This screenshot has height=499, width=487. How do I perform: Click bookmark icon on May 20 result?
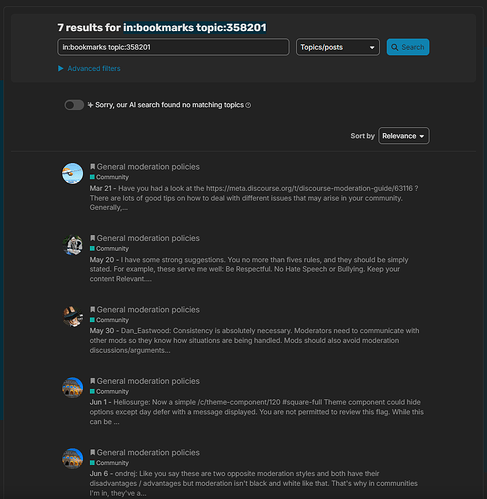[93, 238]
